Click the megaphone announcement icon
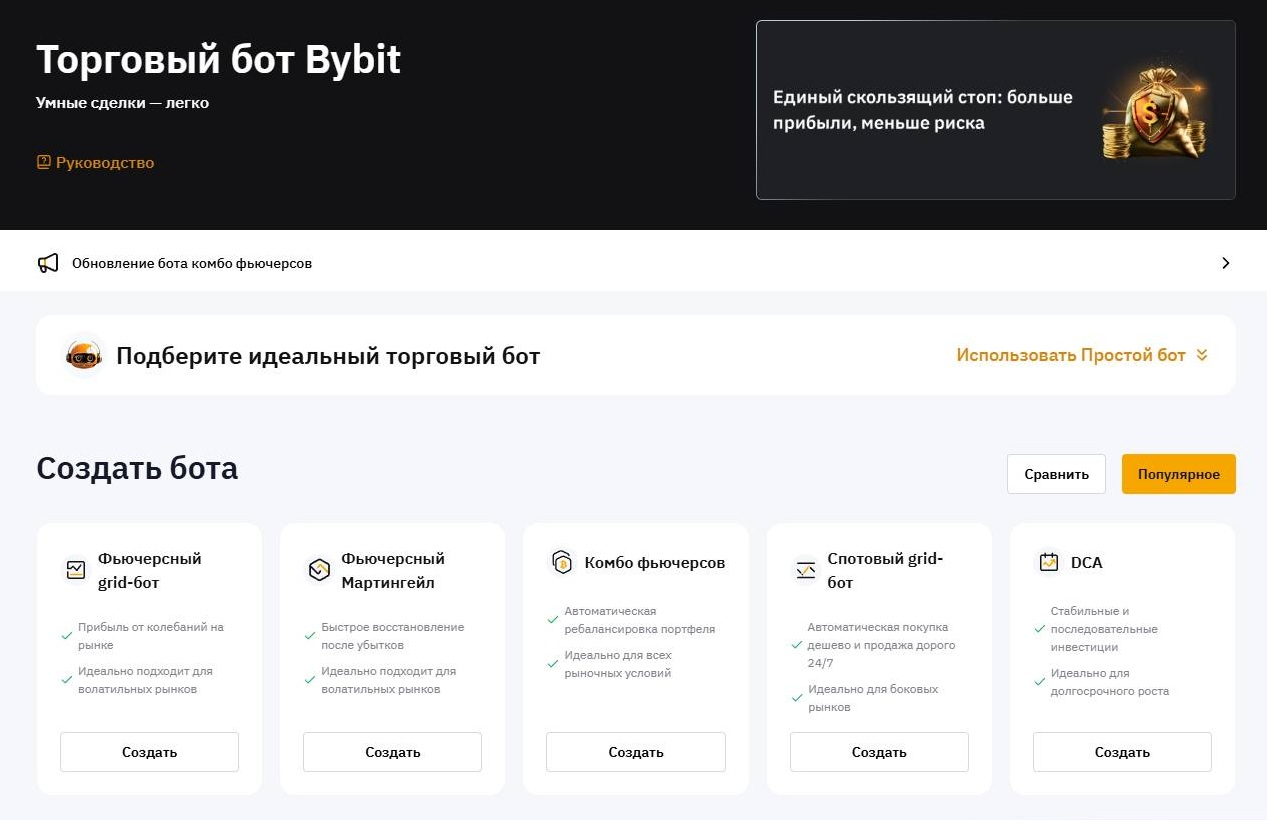Image resolution: width=1267 pixels, height=820 pixels. [48, 263]
